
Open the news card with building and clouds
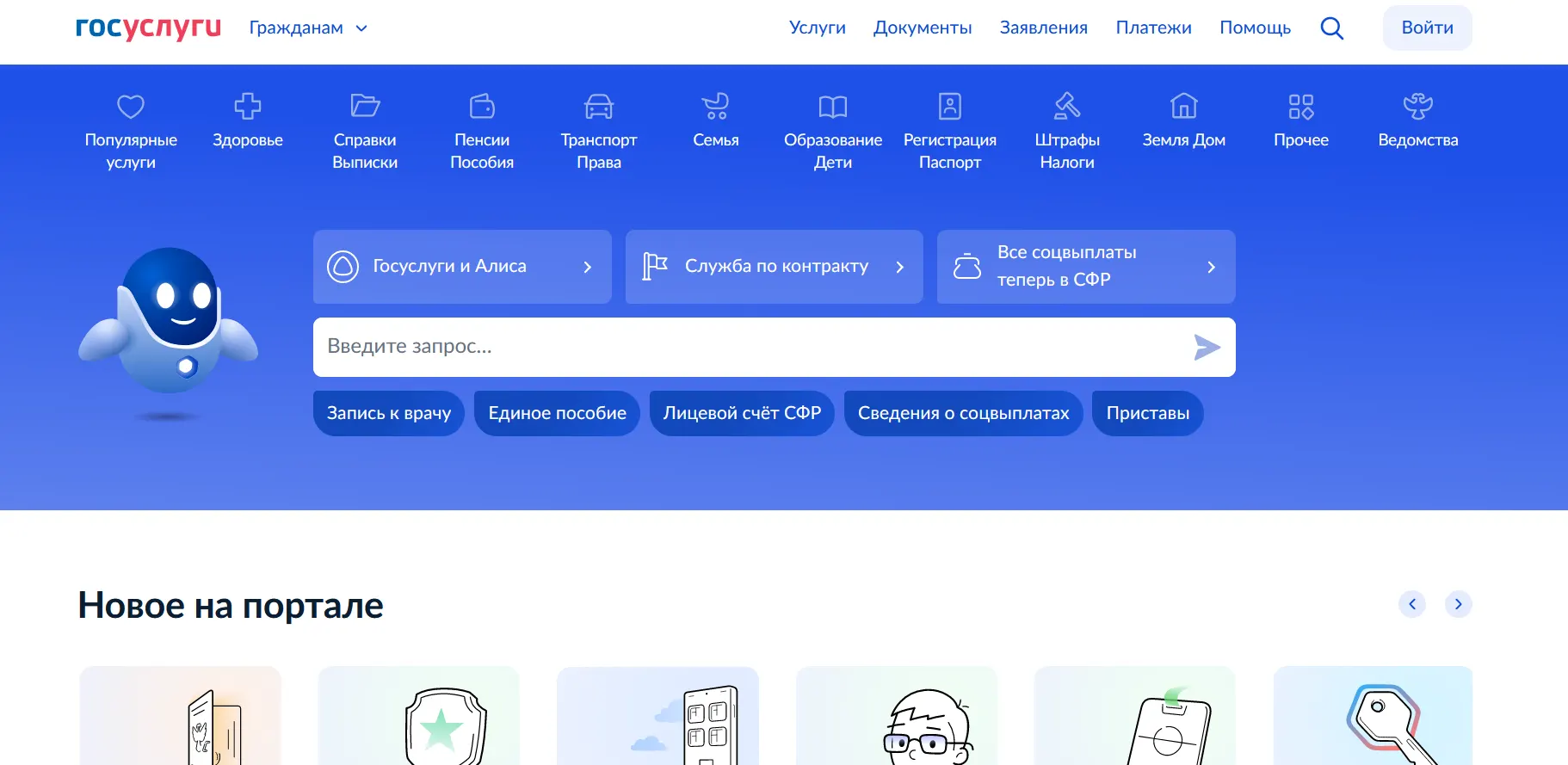click(x=657, y=716)
